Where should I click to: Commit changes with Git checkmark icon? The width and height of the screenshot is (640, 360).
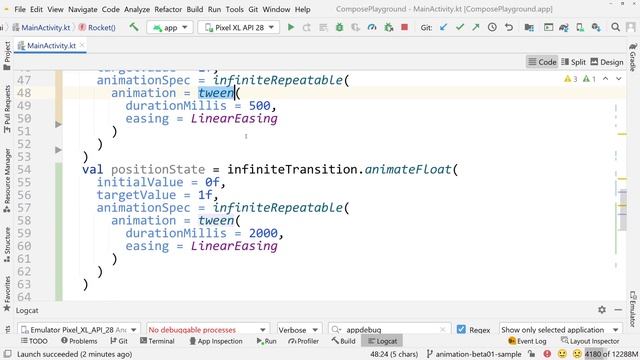click(460, 27)
